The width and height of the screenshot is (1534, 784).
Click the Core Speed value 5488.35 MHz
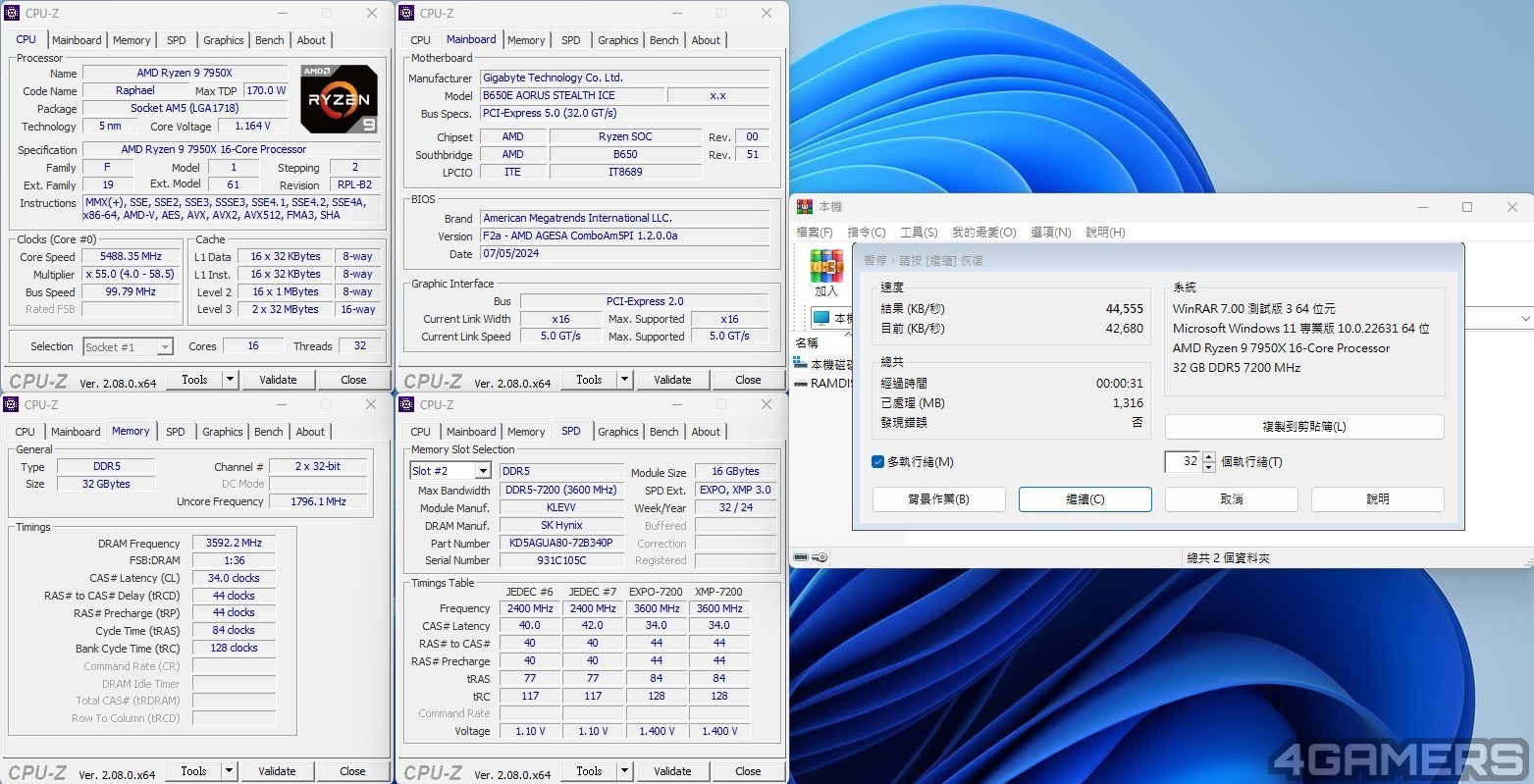[132, 257]
